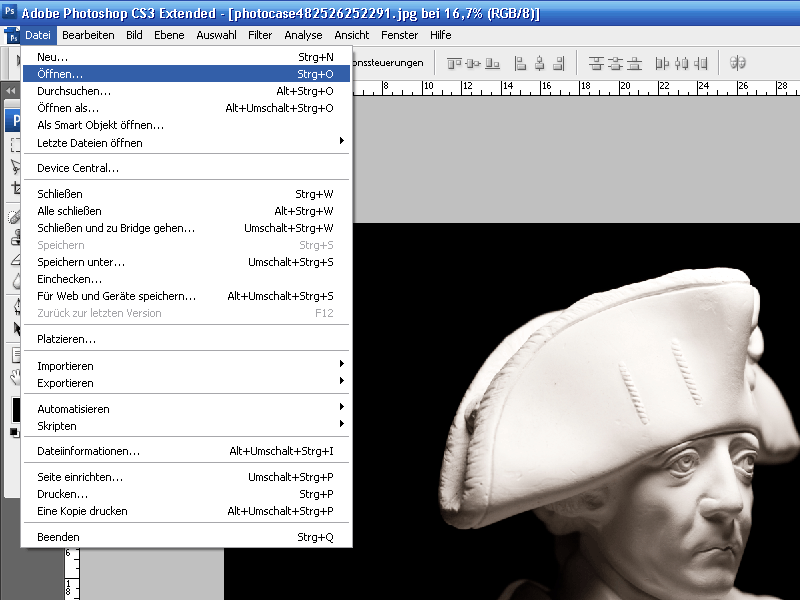Click the distribute right edges icon
This screenshot has width=800, height=600.
tap(701, 63)
